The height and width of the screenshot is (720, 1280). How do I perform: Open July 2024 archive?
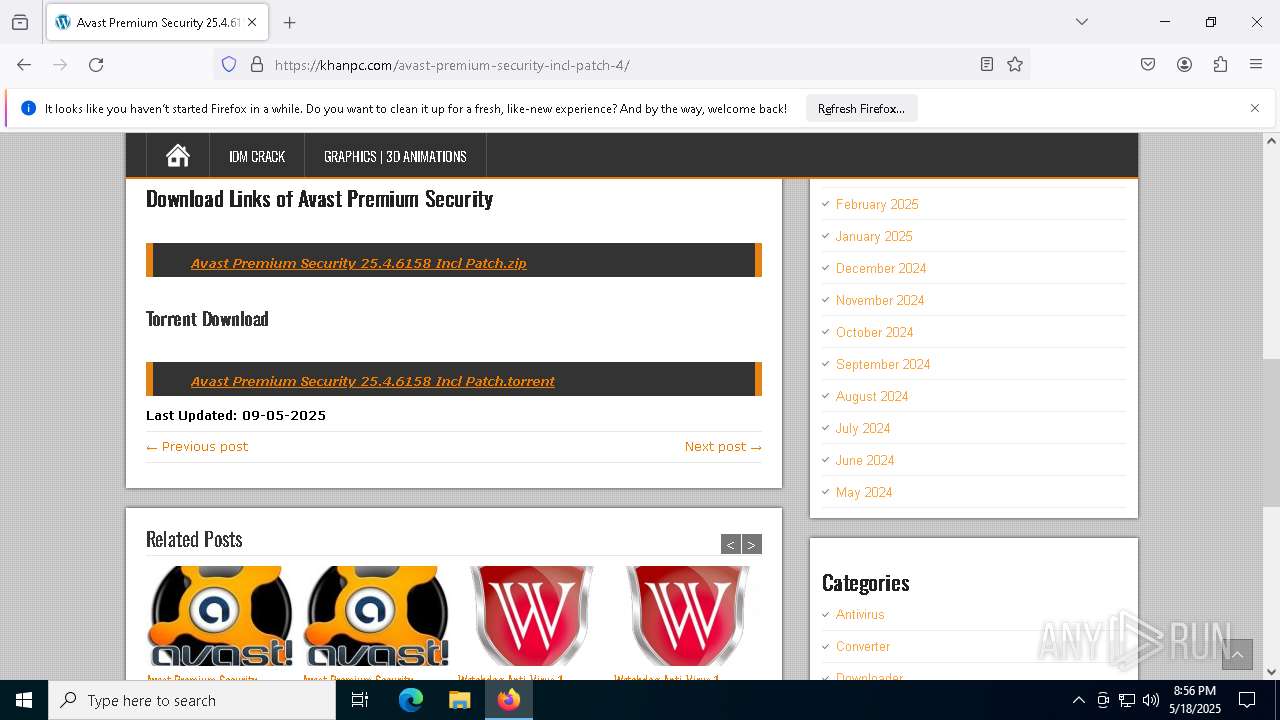tap(863, 428)
